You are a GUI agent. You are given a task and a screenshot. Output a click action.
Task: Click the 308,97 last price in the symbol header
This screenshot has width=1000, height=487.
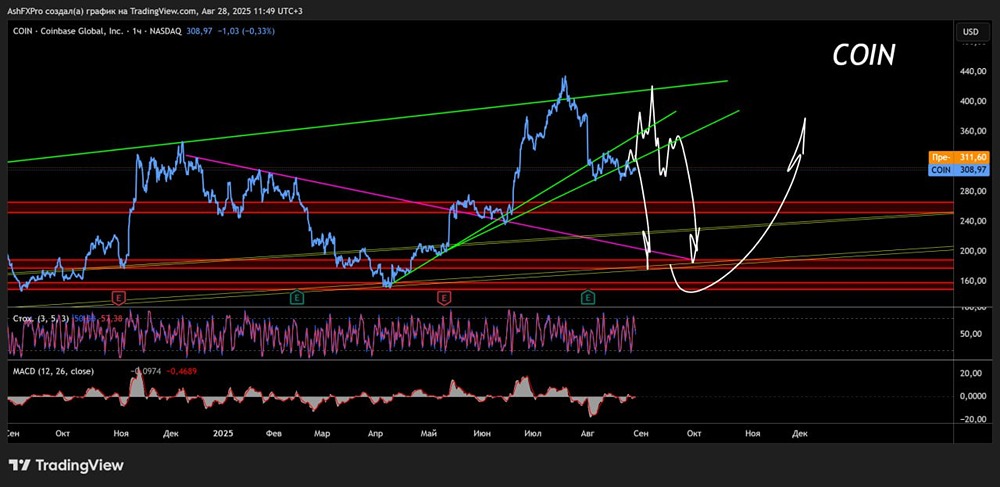click(x=199, y=31)
